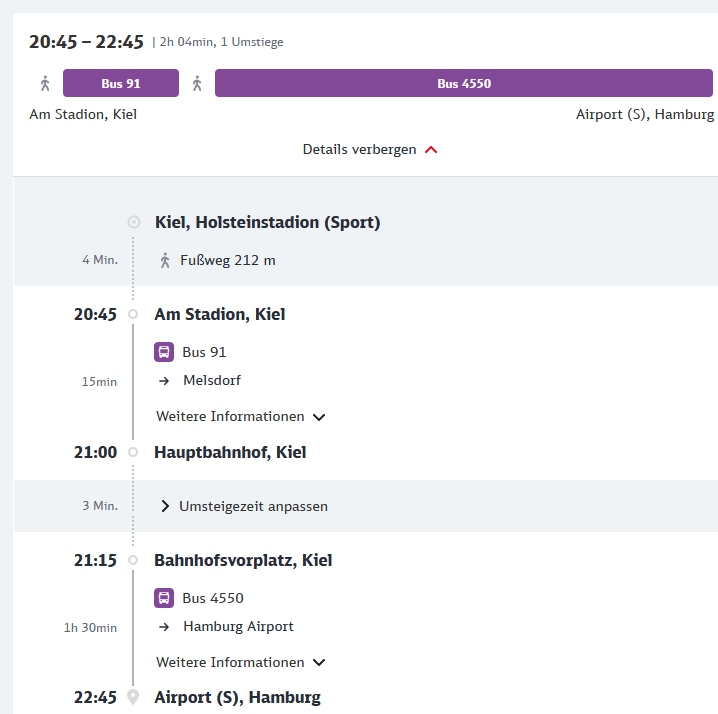The height and width of the screenshot is (714, 718).
Task: Collapse the trip with Details verbergen
Action: pos(370,149)
